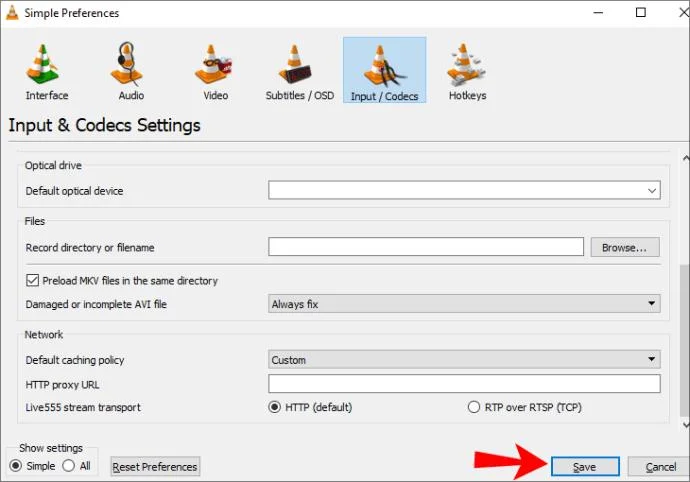690x482 pixels.
Task: Click the Record directory or filename label
Action: pos(90,248)
